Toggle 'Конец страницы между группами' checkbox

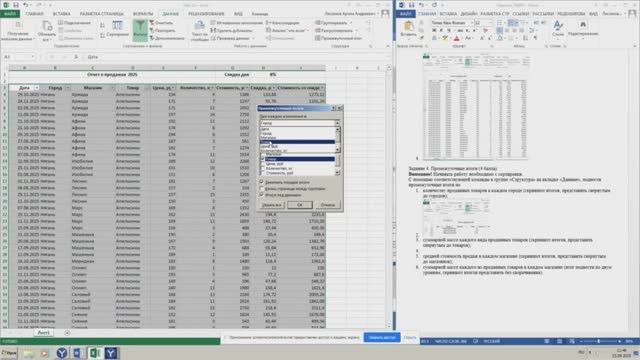pyautogui.click(x=262, y=189)
